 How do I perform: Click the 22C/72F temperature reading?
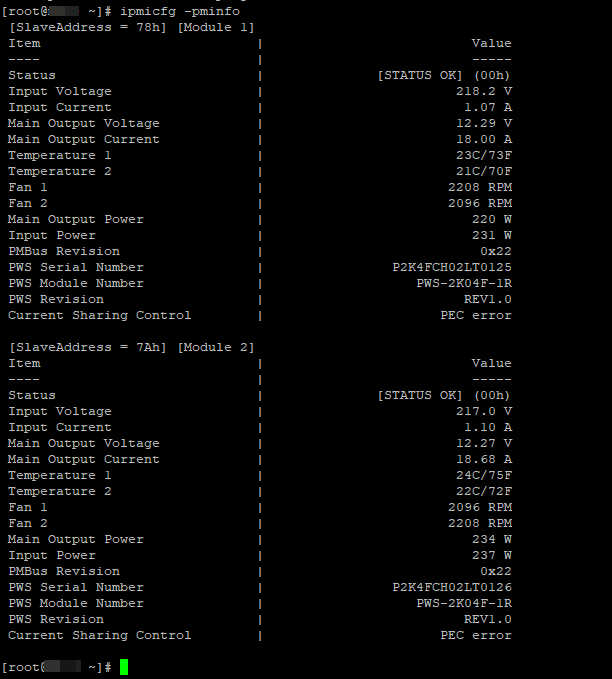point(484,491)
